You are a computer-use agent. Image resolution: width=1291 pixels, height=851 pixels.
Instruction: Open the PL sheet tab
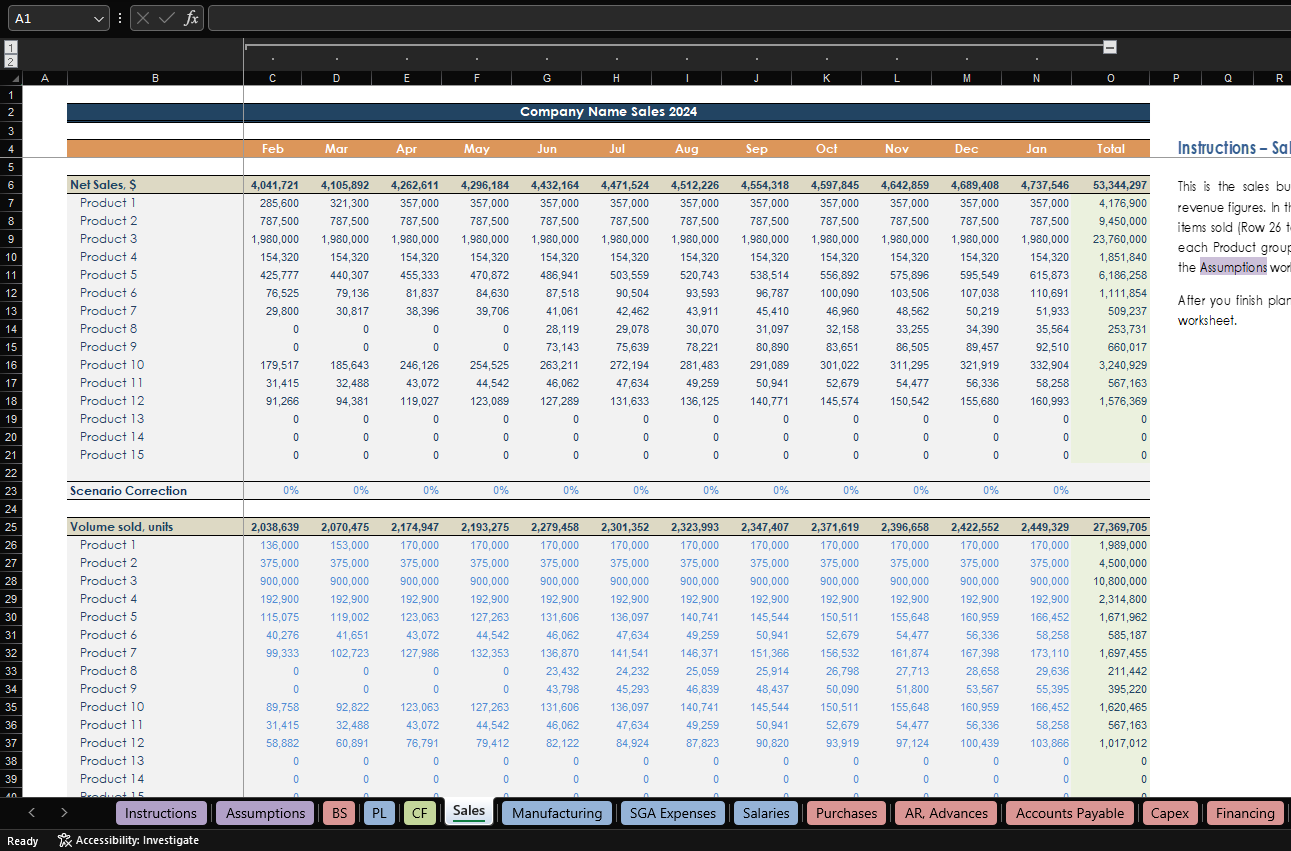pos(379,813)
